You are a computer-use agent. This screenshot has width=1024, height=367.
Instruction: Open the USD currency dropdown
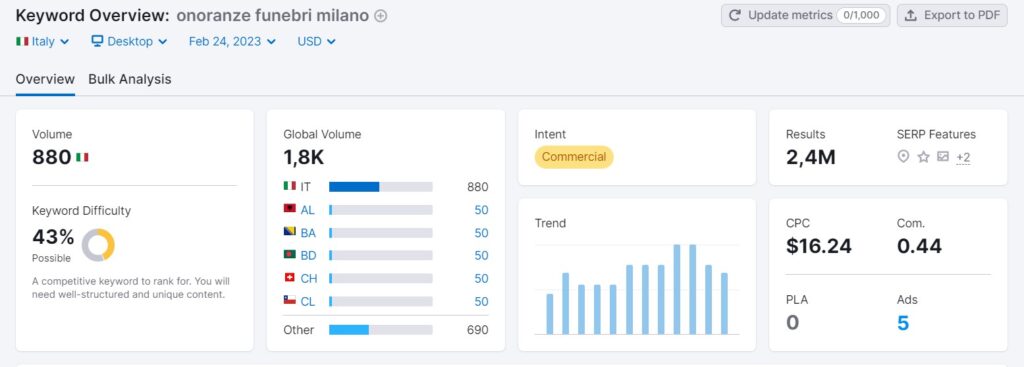(x=317, y=41)
